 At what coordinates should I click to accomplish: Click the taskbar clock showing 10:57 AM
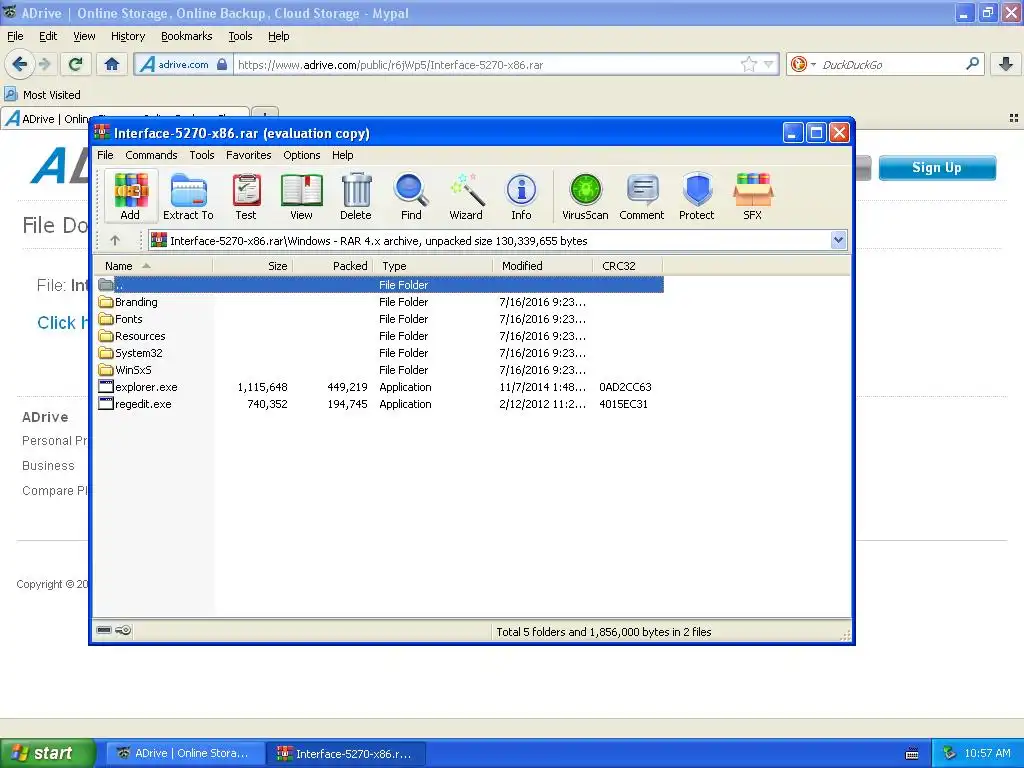click(987, 753)
